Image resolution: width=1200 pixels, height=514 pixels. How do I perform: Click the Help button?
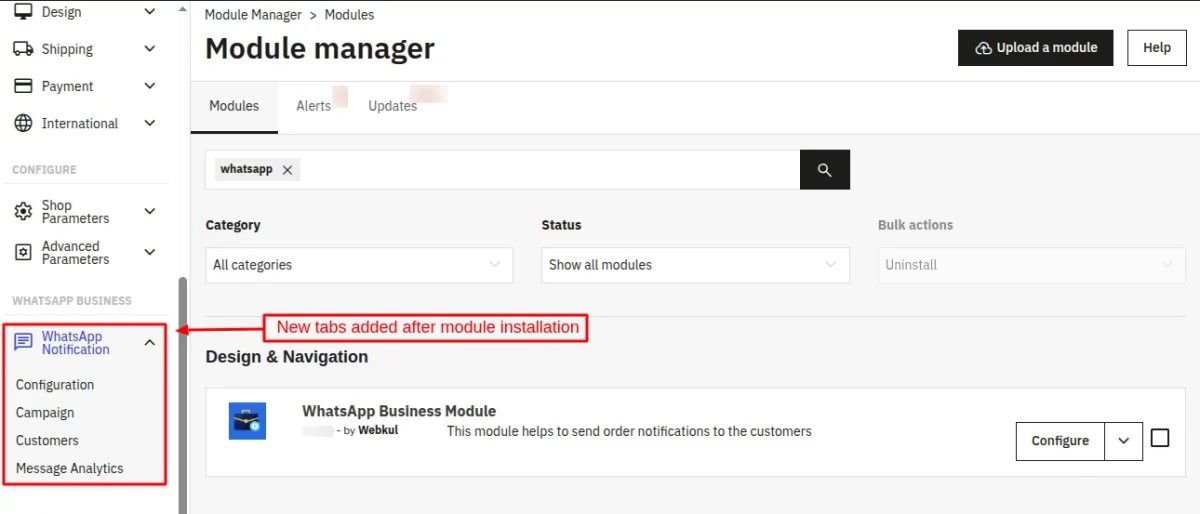(x=1157, y=47)
